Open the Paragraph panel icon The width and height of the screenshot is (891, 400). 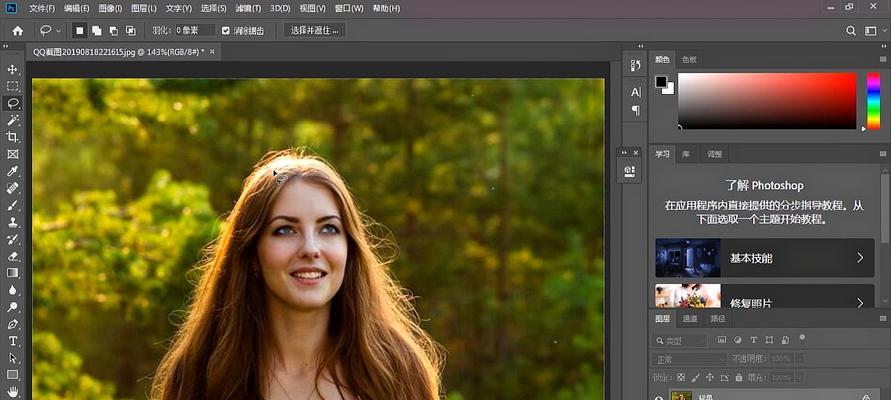[x=636, y=110]
